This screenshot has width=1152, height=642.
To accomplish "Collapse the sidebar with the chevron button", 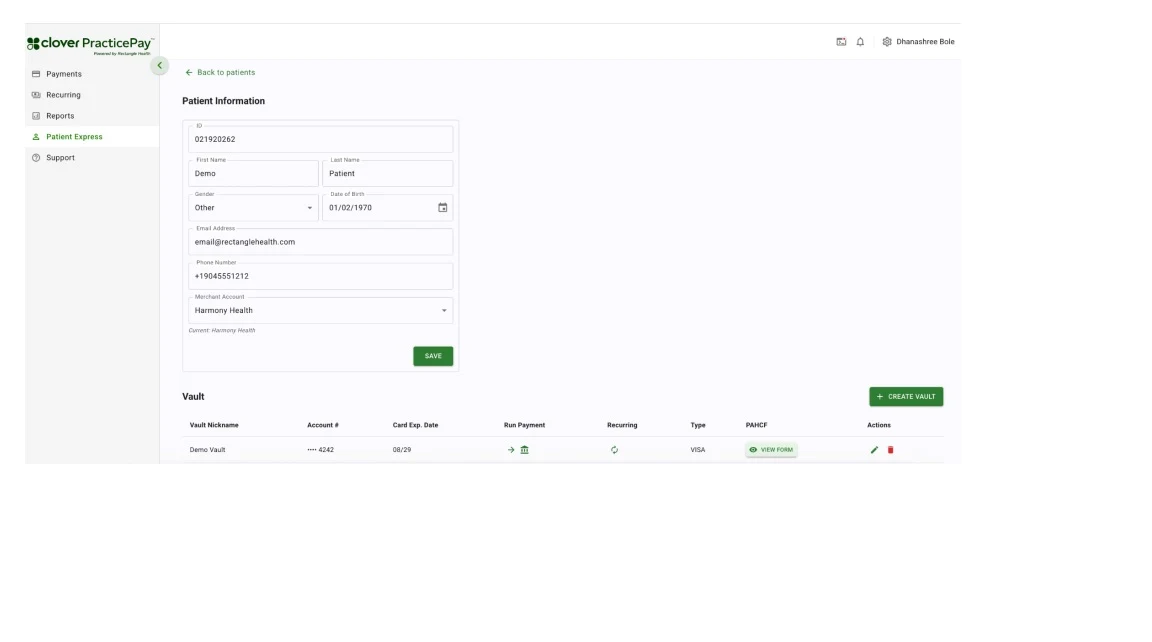I will pos(159,65).
